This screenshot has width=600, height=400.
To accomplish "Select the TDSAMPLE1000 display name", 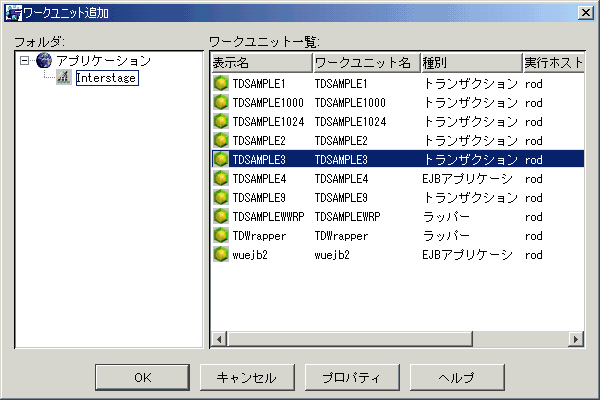I will coord(268,103).
